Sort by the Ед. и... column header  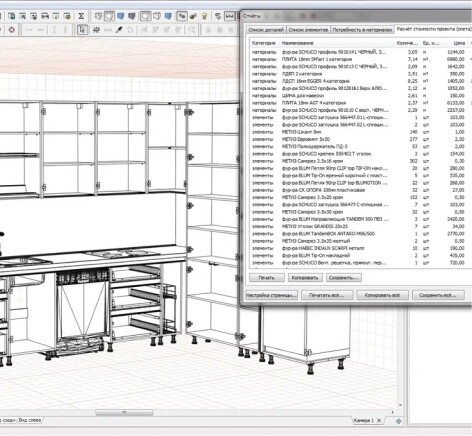[x=431, y=43]
